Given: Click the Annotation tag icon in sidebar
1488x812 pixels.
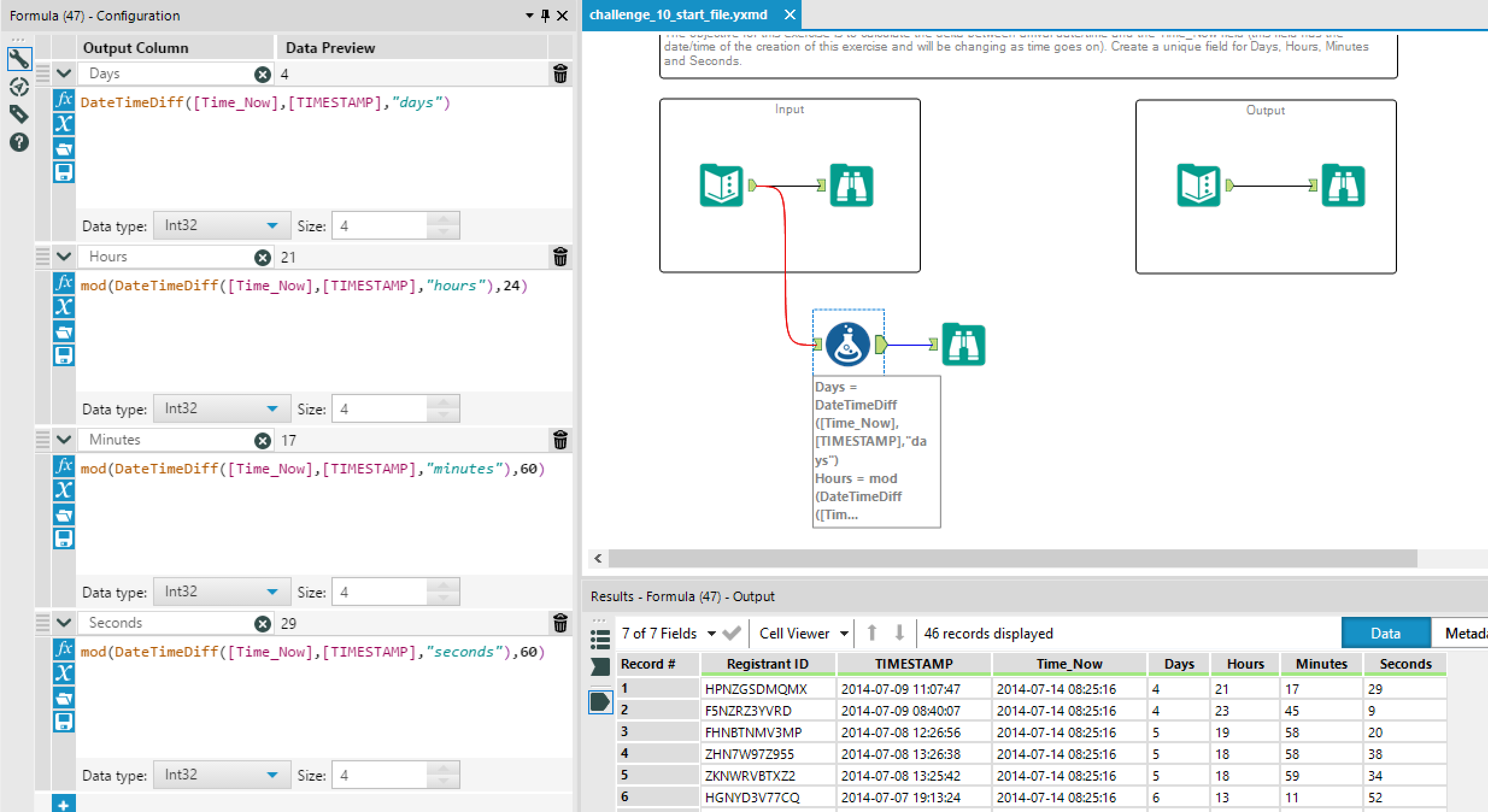Looking at the screenshot, I should [x=19, y=114].
